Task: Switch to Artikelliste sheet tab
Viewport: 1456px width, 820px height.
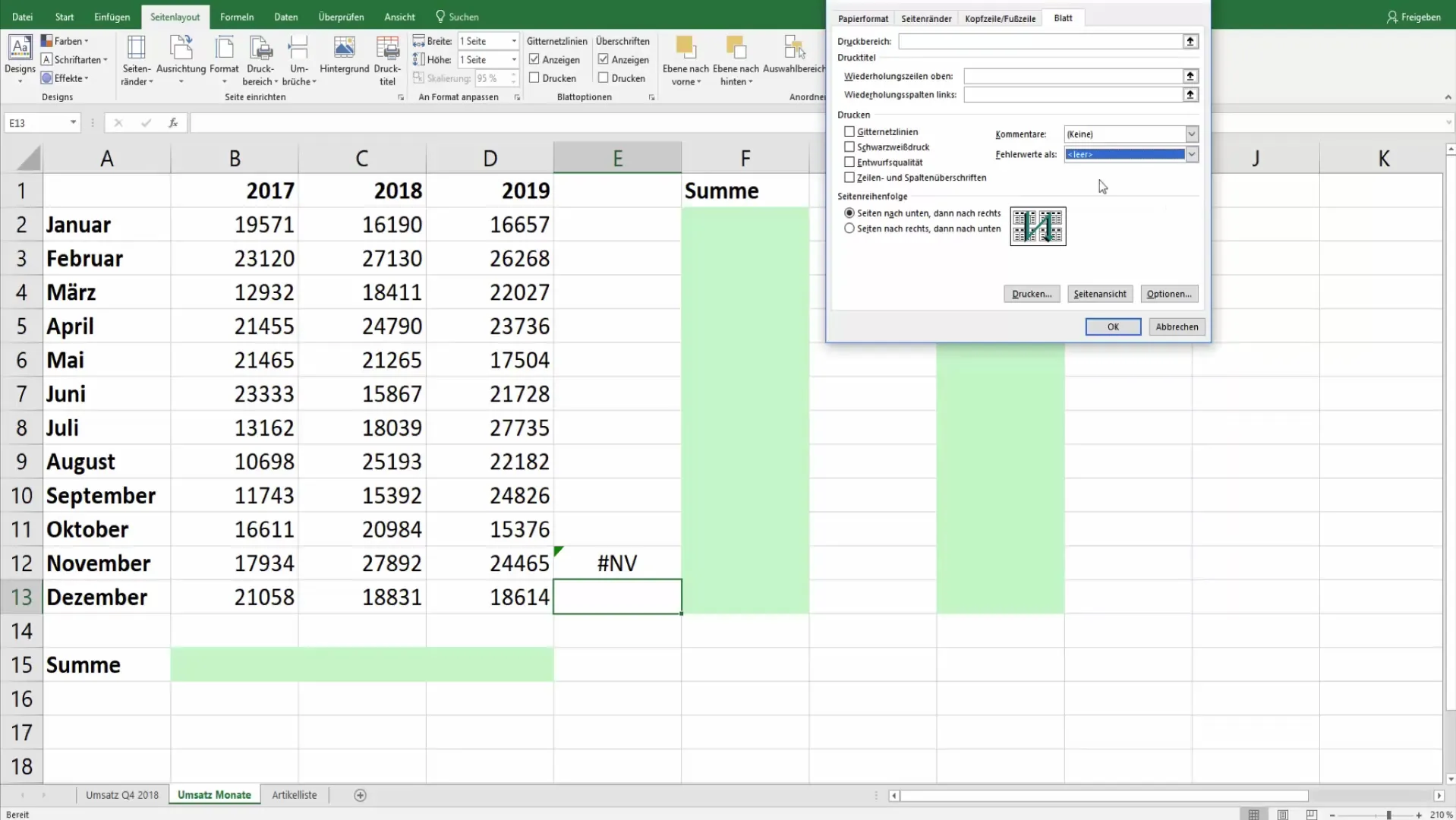Action: pyautogui.click(x=295, y=795)
